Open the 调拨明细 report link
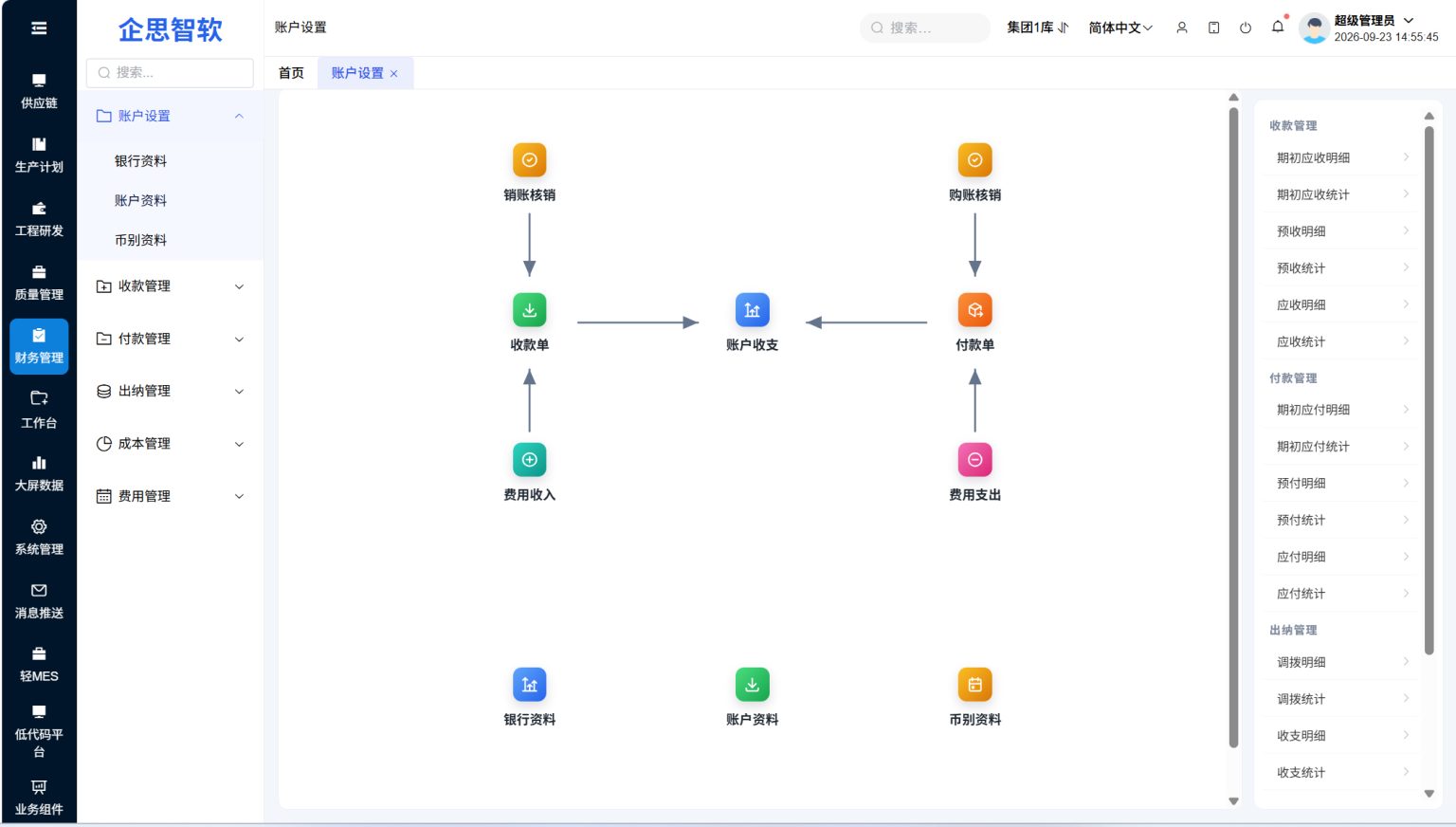 click(x=1342, y=662)
